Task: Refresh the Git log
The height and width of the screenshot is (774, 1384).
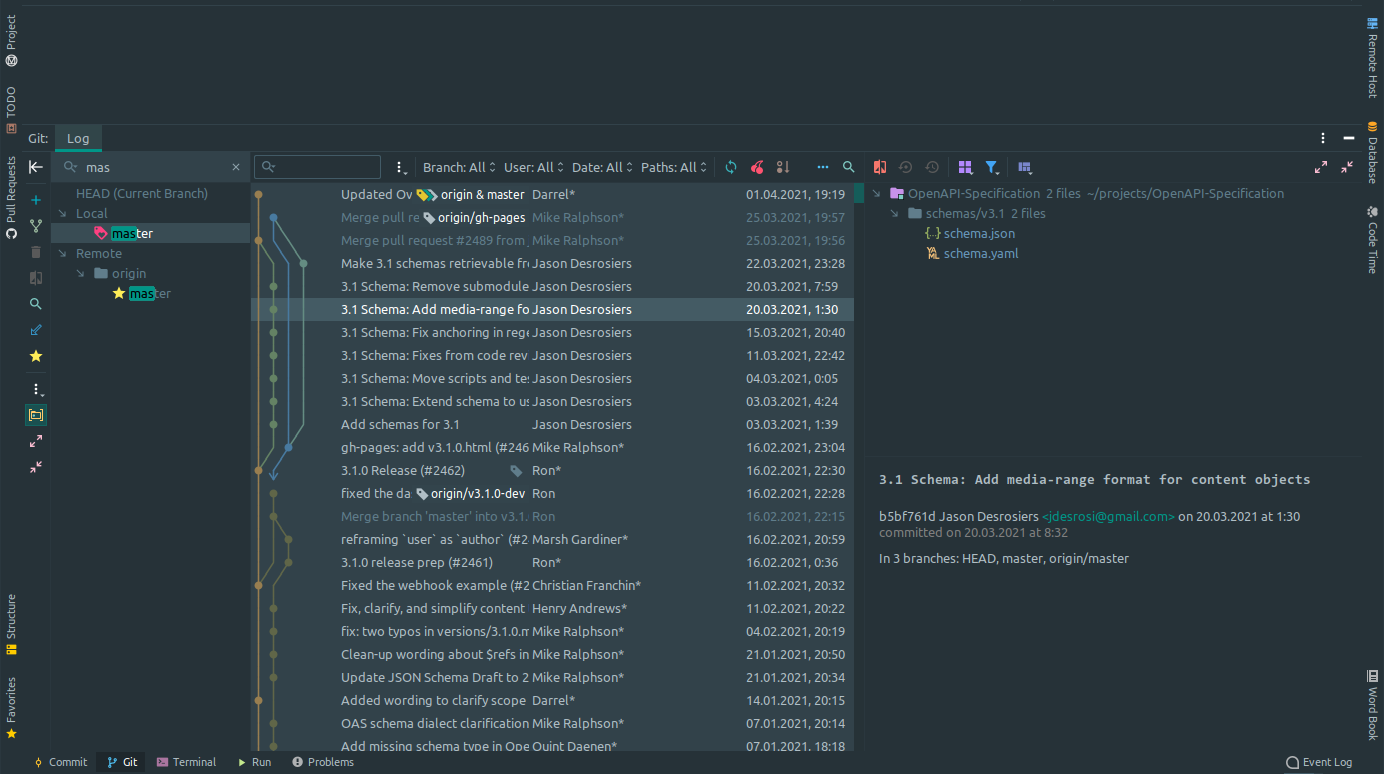Action: click(x=731, y=167)
